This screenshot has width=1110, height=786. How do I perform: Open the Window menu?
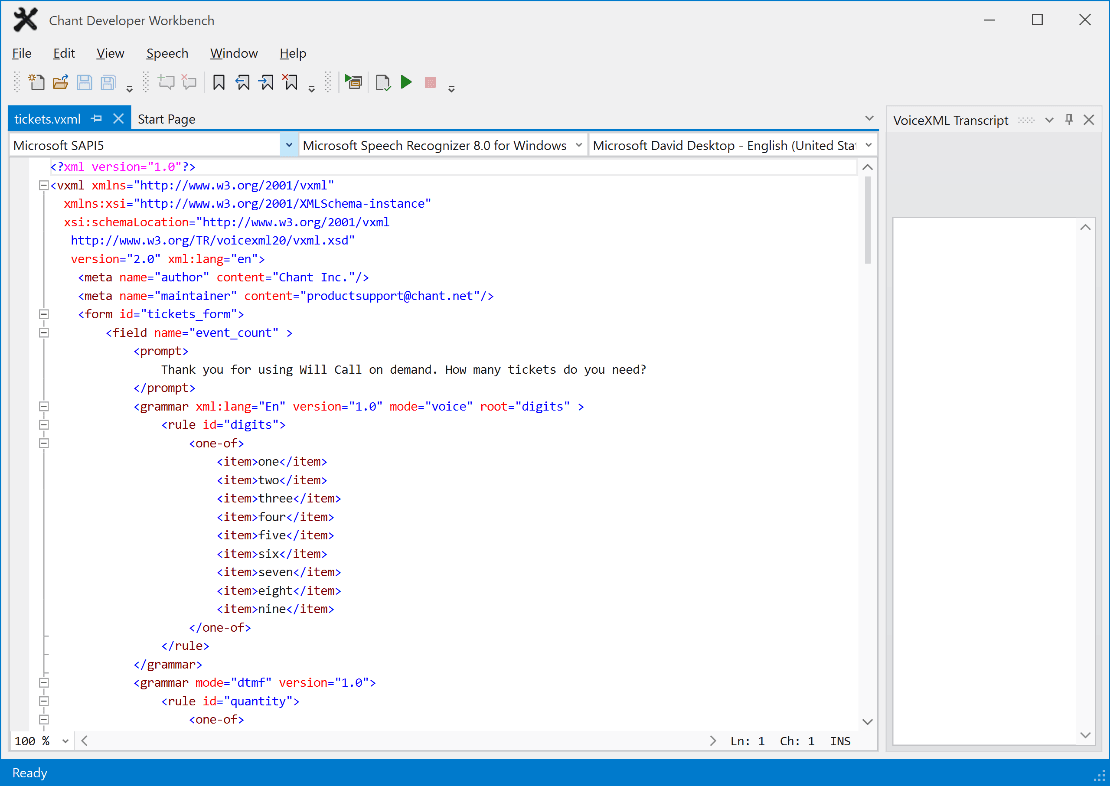[234, 53]
